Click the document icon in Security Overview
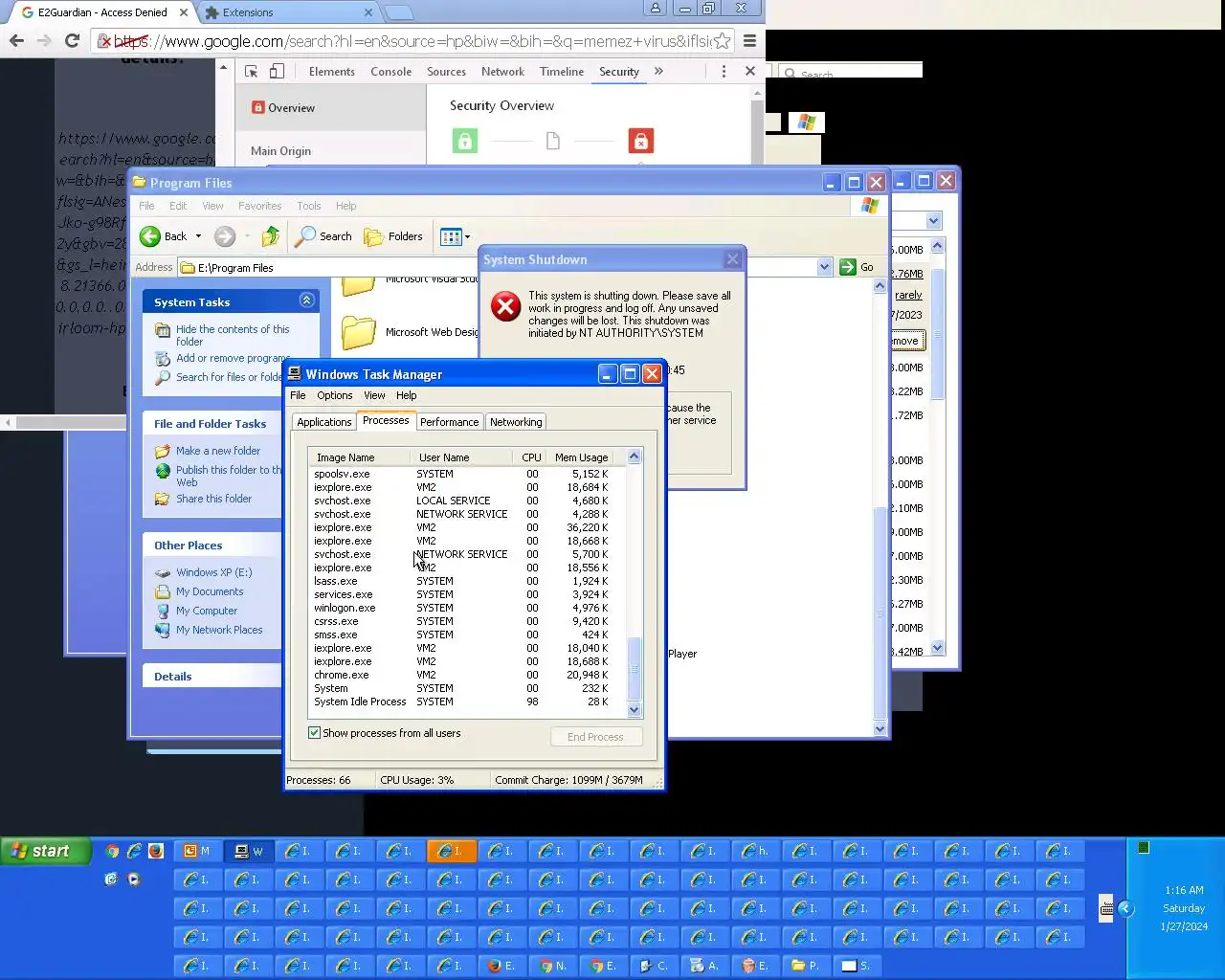Viewport: 1225px width, 980px height. coord(552,142)
